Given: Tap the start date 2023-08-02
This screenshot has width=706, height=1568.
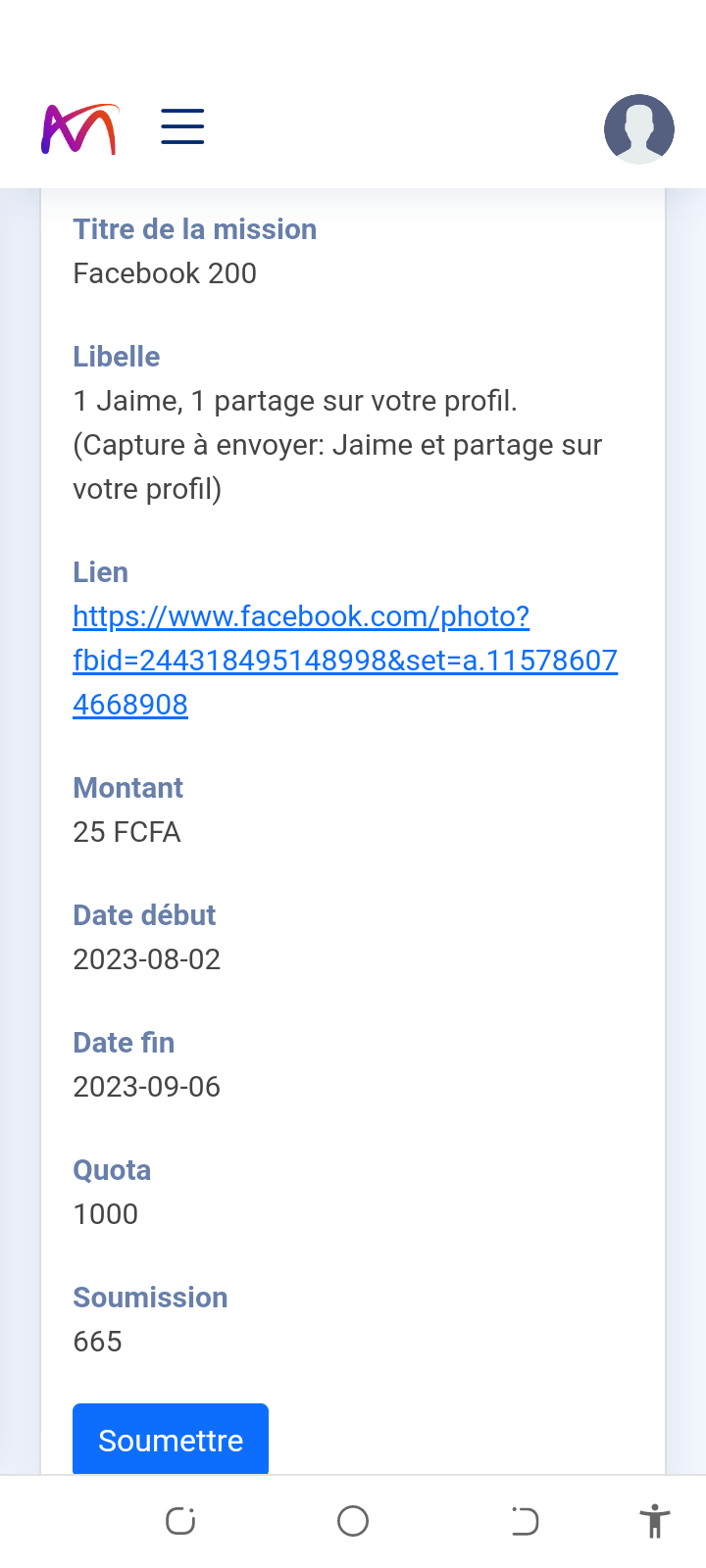Looking at the screenshot, I should 147,959.
